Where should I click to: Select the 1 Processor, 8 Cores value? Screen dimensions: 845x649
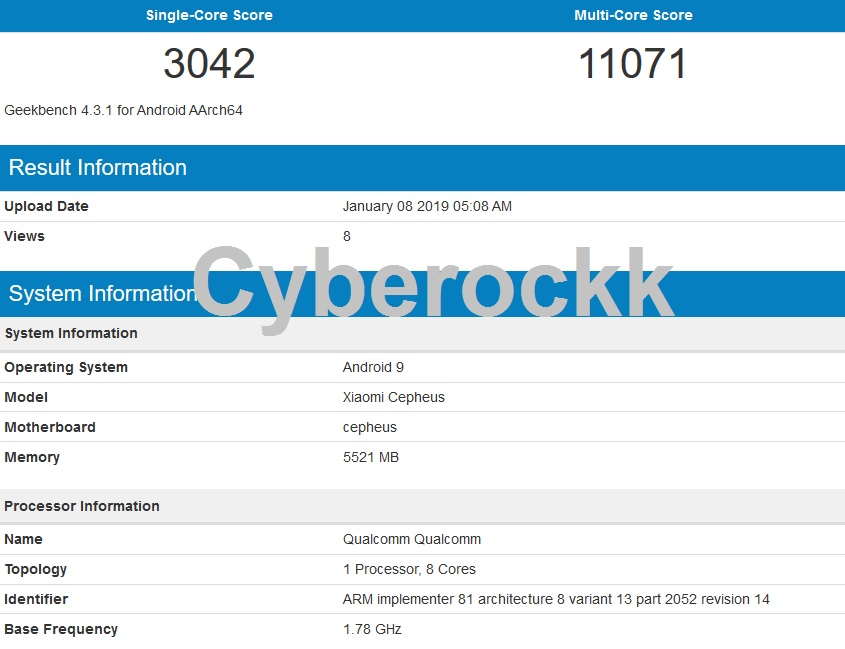[x=409, y=569]
